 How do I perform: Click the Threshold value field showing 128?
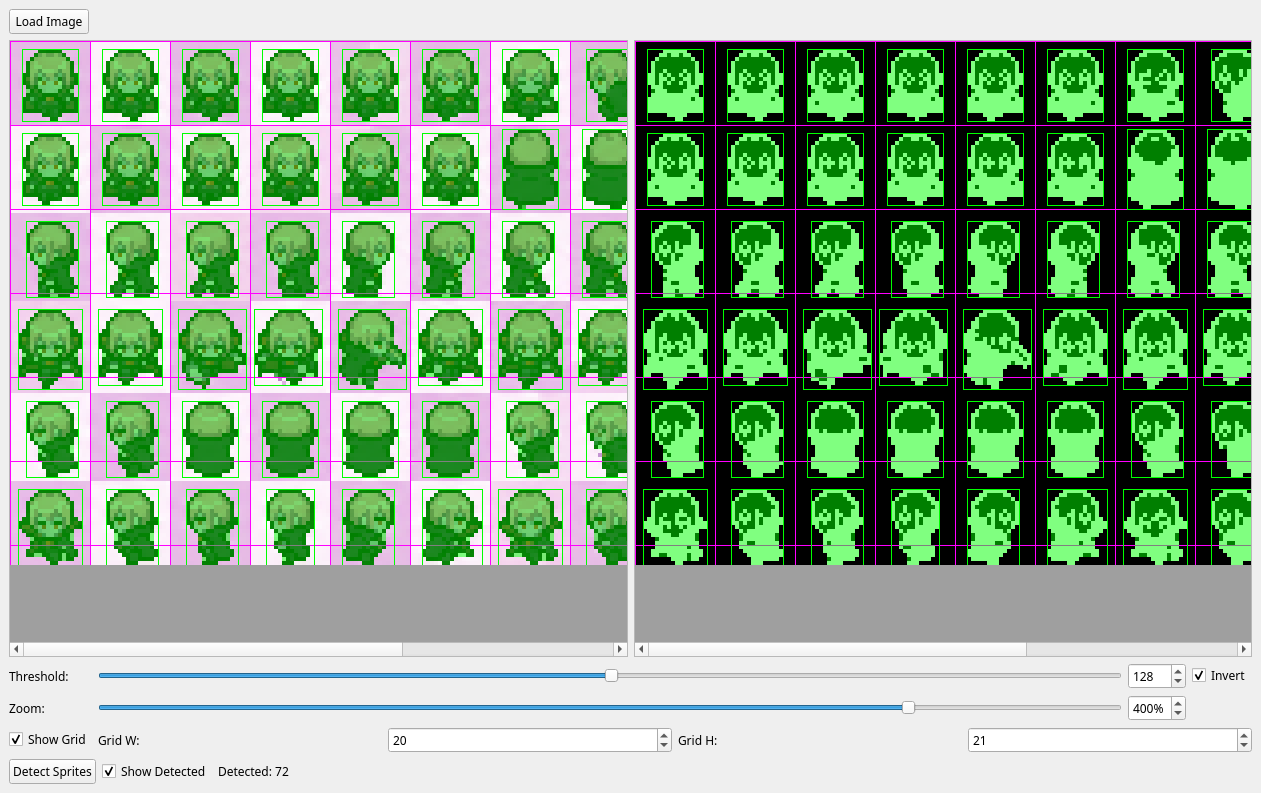[x=1149, y=676]
